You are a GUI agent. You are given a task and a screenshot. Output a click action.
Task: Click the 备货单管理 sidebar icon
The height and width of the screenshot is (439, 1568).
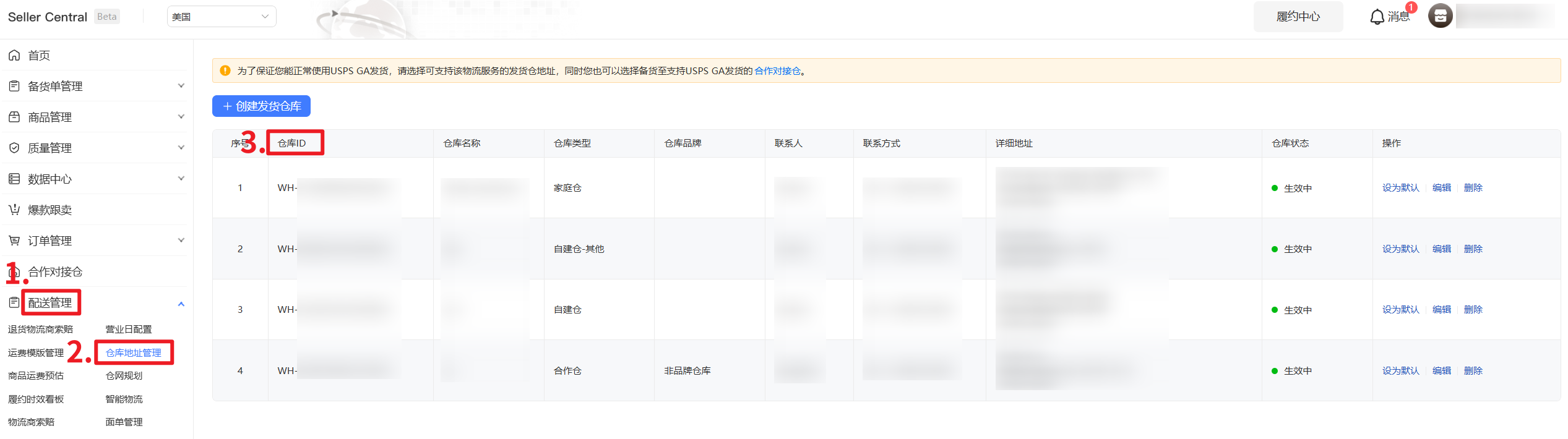point(14,87)
